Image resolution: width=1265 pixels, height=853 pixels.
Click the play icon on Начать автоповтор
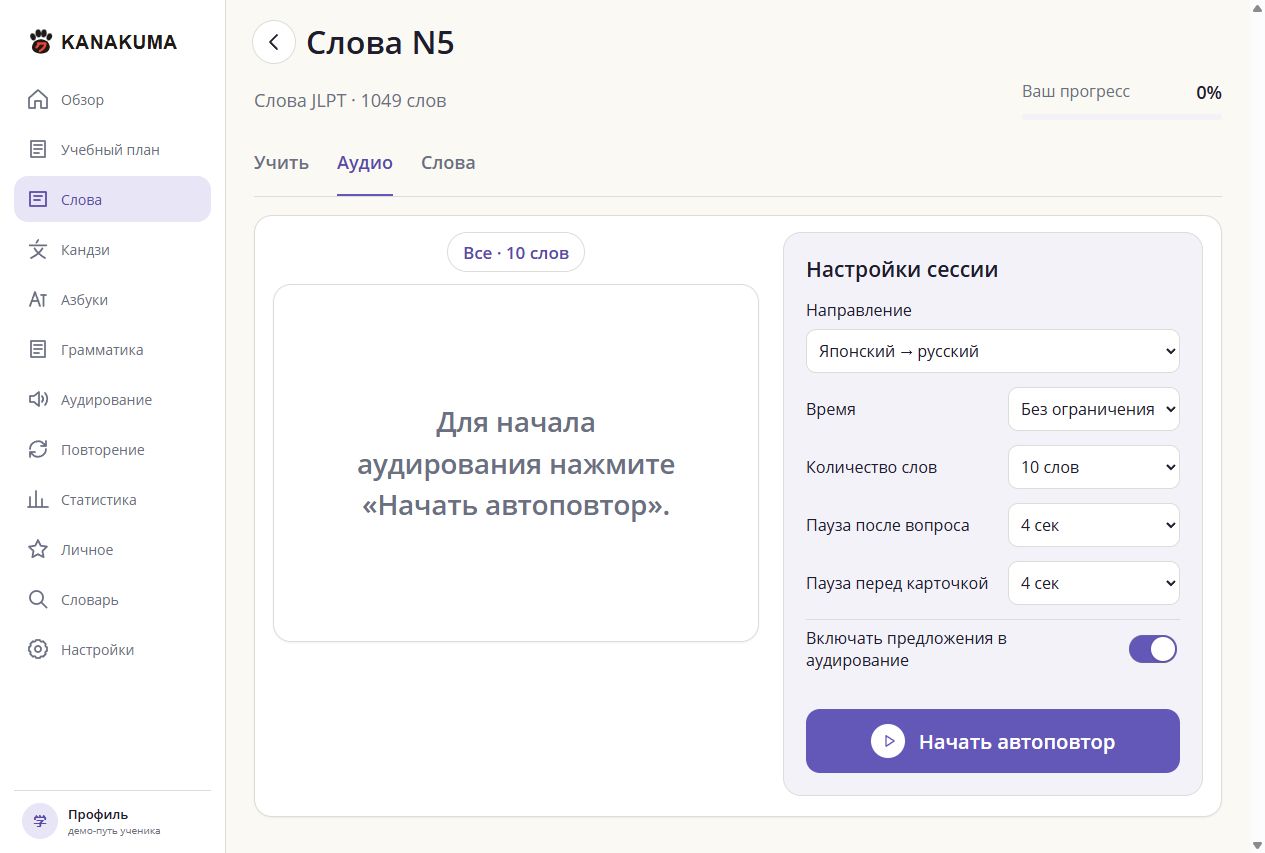click(x=888, y=742)
